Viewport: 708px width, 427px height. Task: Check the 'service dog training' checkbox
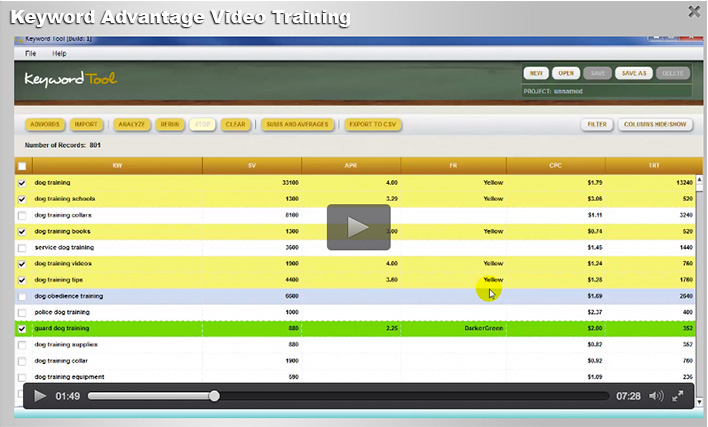click(x=22, y=248)
